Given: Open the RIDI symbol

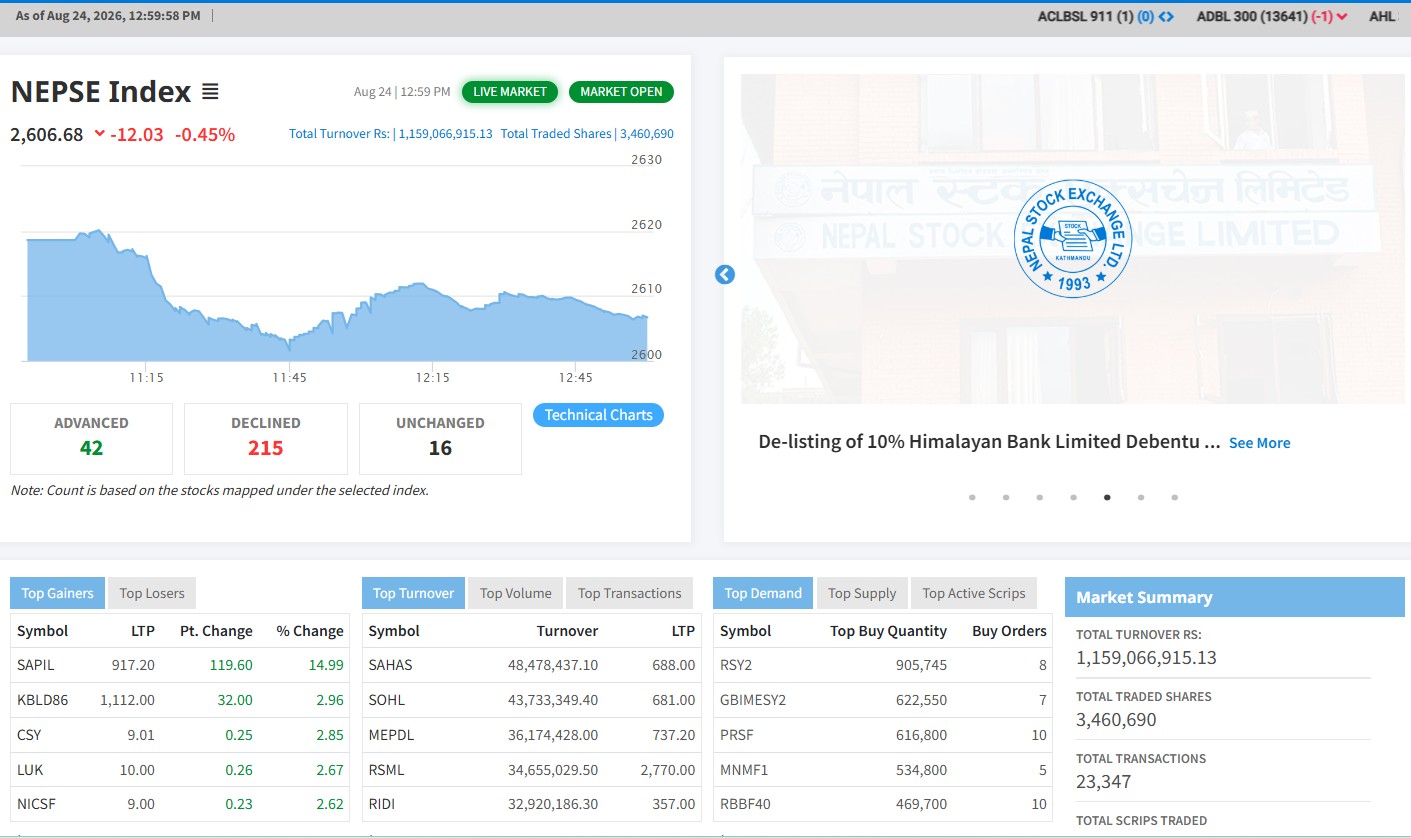Looking at the screenshot, I should [x=383, y=804].
